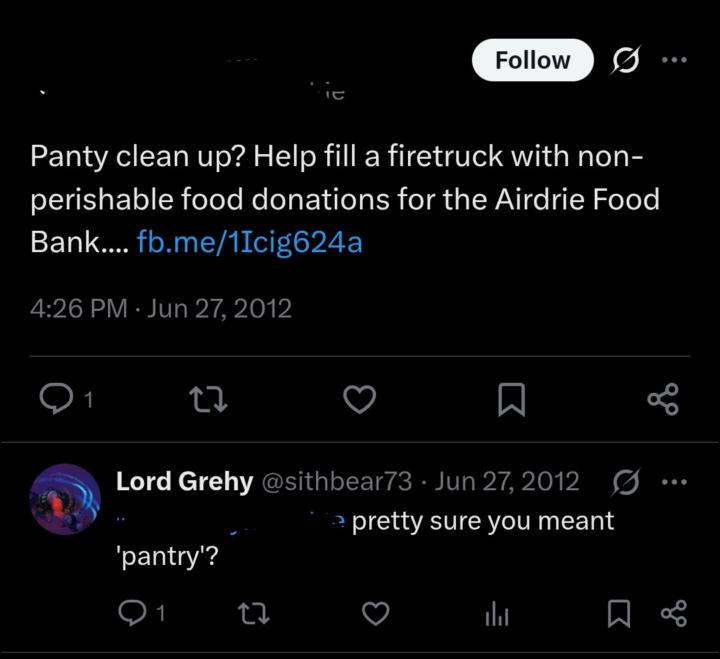This screenshot has width=720, height=659.
Task: Open Lord Grehy display name profile
Action: pyautogui.click(x=184, y=481)
